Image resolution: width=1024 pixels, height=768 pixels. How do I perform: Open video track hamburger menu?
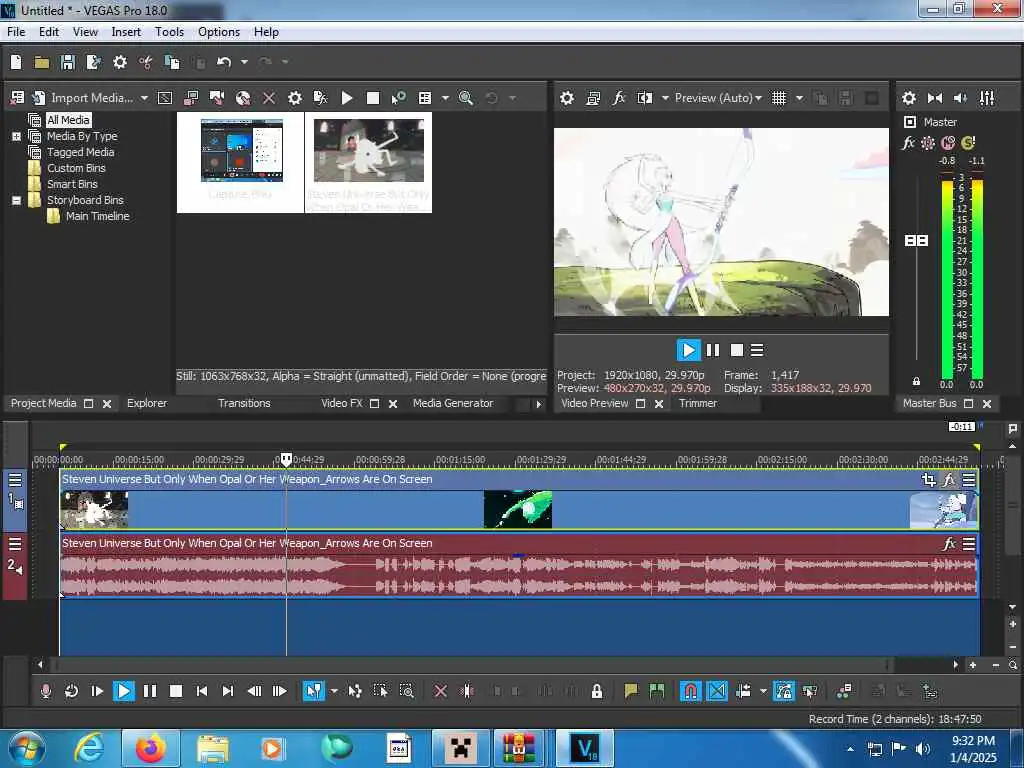tap(15, 480)
